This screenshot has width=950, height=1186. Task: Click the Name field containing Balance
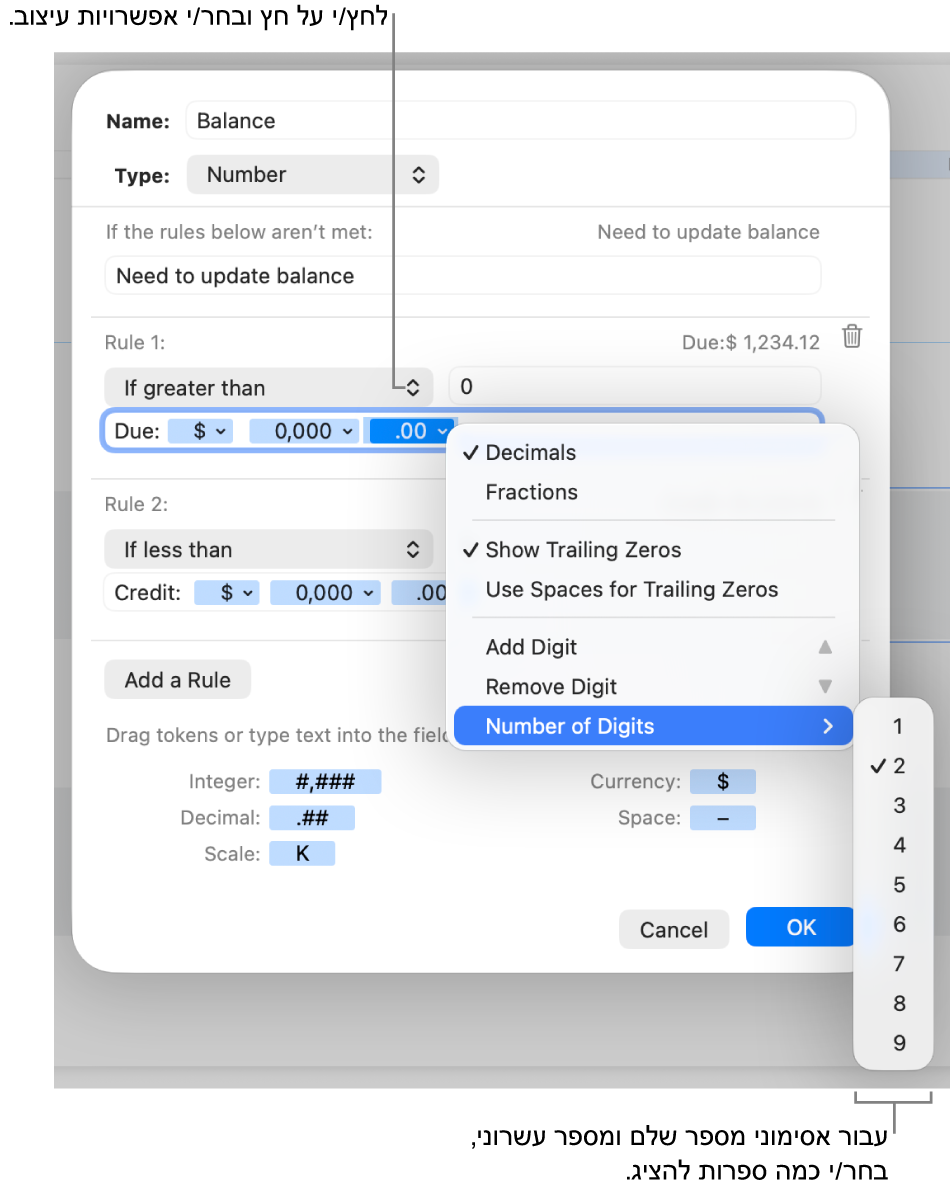(x=520, y=121)
